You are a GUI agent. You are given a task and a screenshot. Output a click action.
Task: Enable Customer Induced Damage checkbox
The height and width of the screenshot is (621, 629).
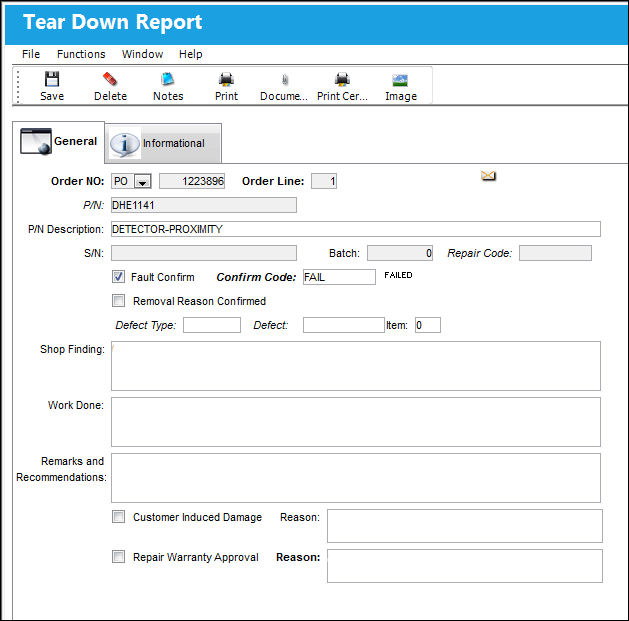pyautogui.click(x=118, y=517)
